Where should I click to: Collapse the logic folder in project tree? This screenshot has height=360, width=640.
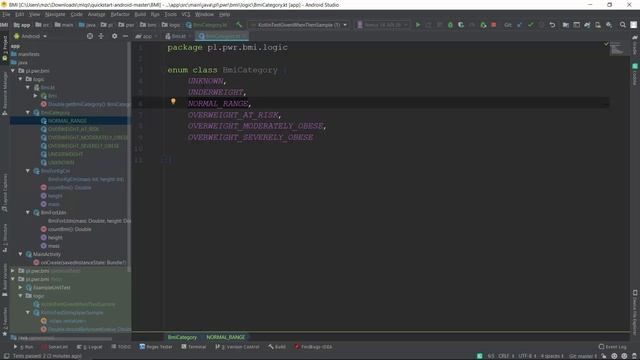click(x=20, y=79)
